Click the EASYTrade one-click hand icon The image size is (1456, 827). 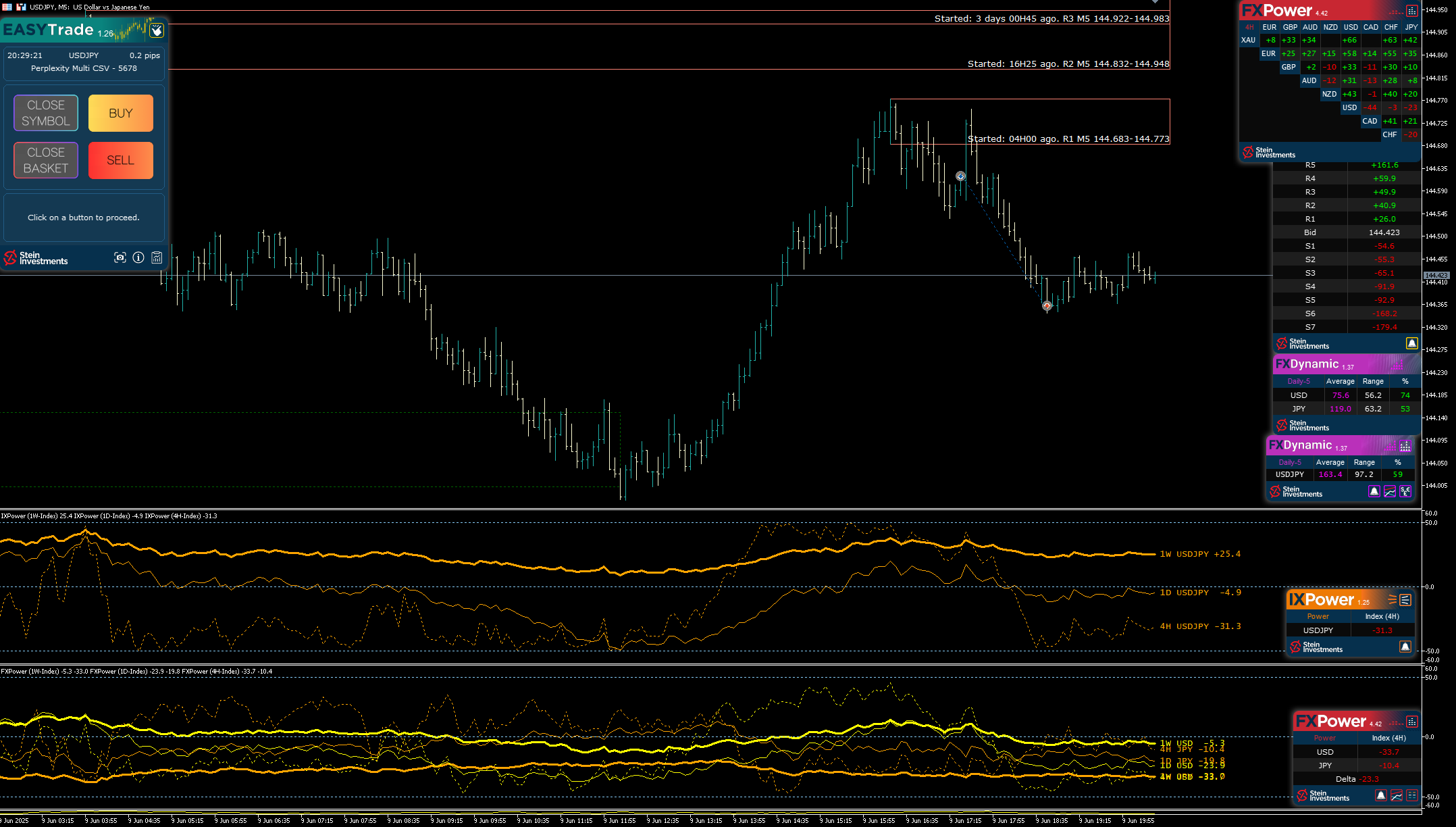(156, 30)
